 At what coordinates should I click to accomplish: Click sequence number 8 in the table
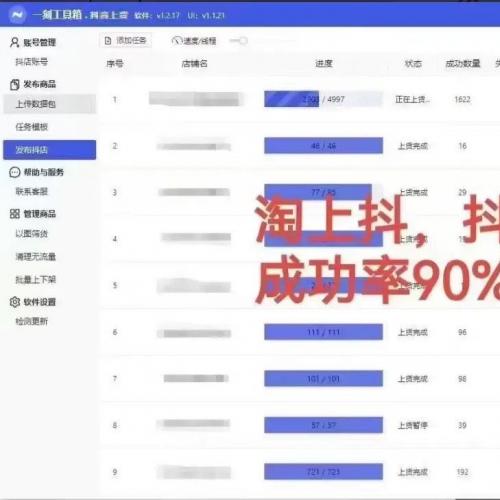[115, 425]
